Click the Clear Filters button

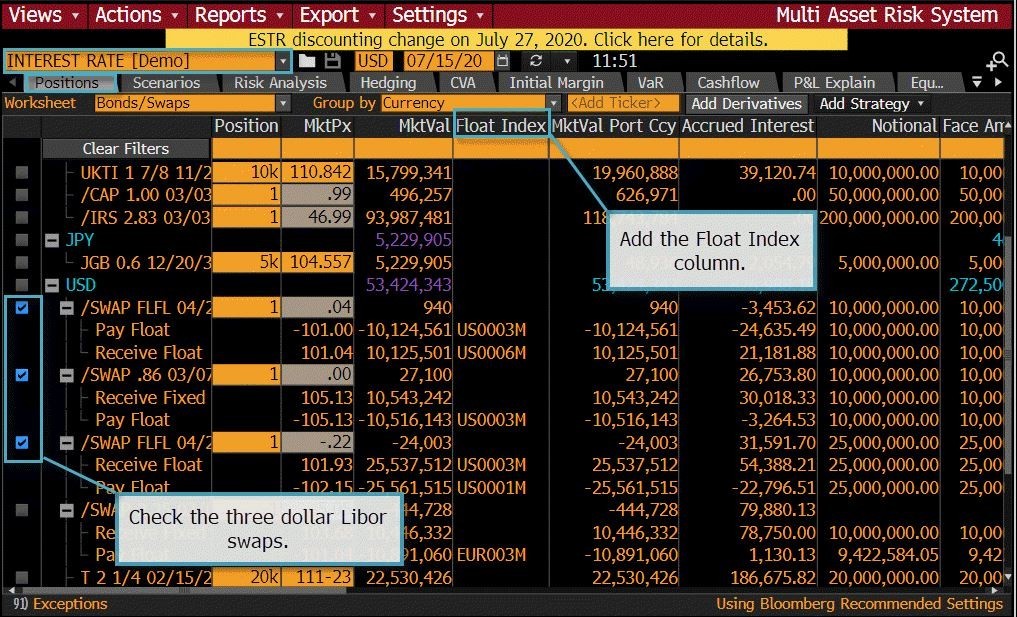click(x=126, y=149)
